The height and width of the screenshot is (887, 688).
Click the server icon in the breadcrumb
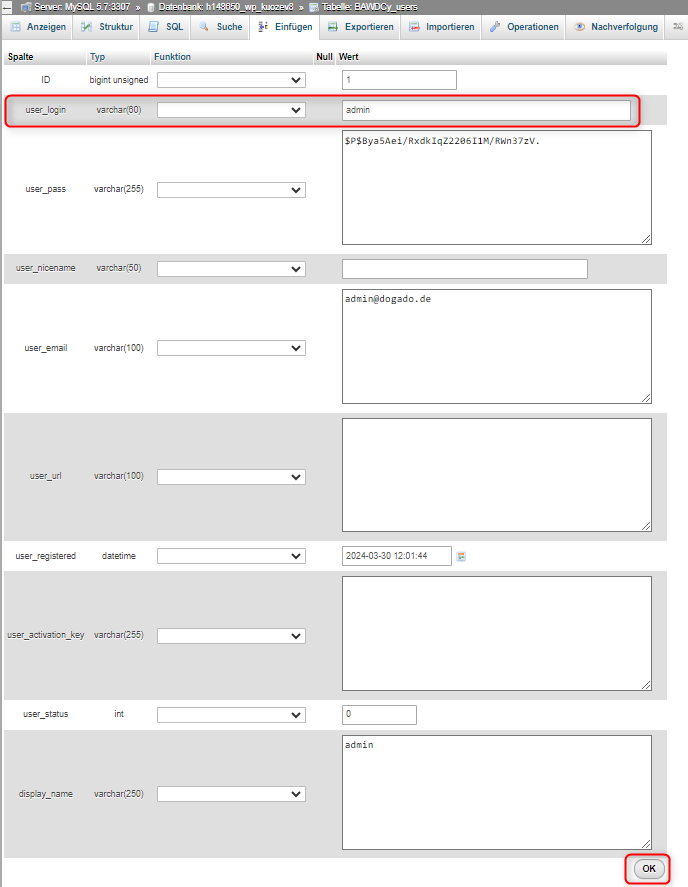[x=25, y=6]
